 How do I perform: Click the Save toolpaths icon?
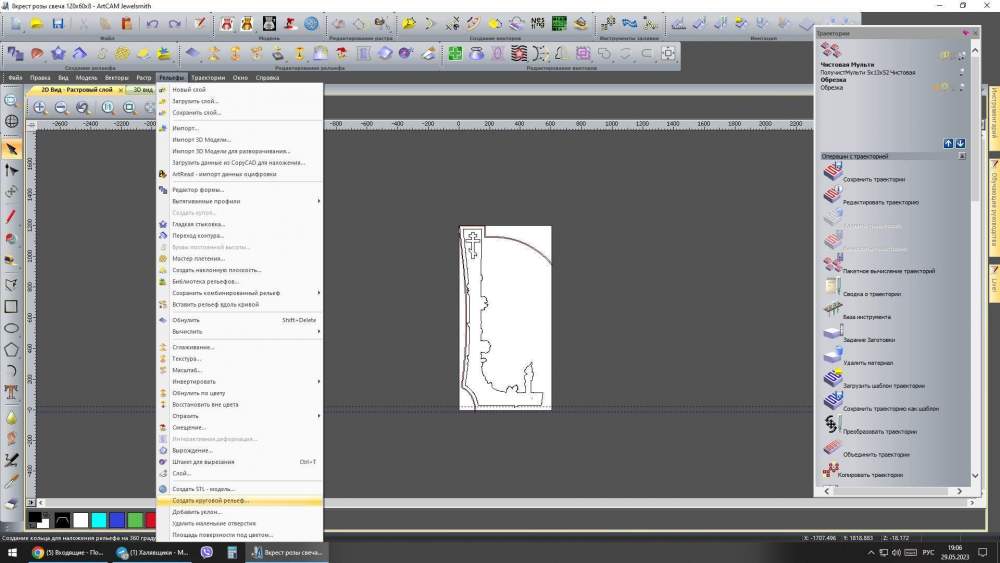tap(833, 173)
